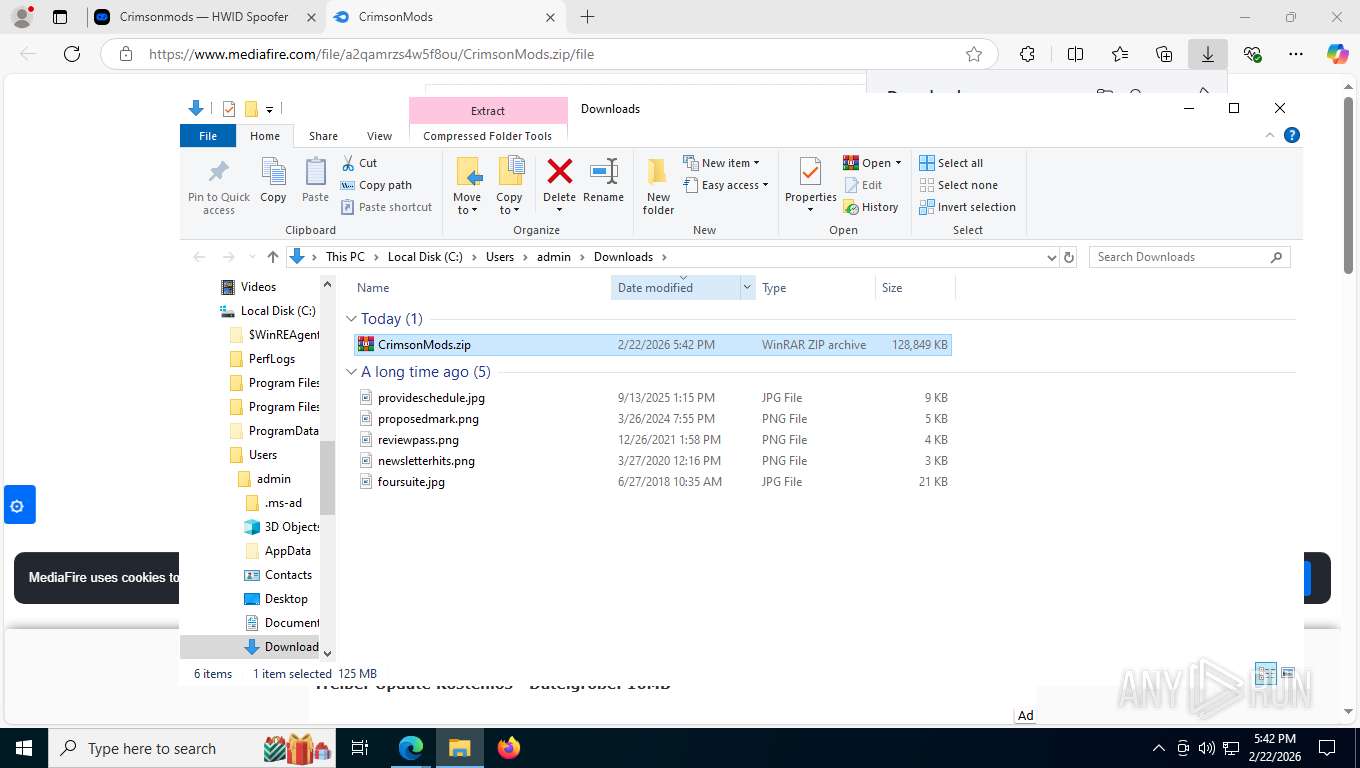Open address bar history dropdown
Image resolution: width=1360 pixels, height=768 pixels.
click(x=1051, y=257)
